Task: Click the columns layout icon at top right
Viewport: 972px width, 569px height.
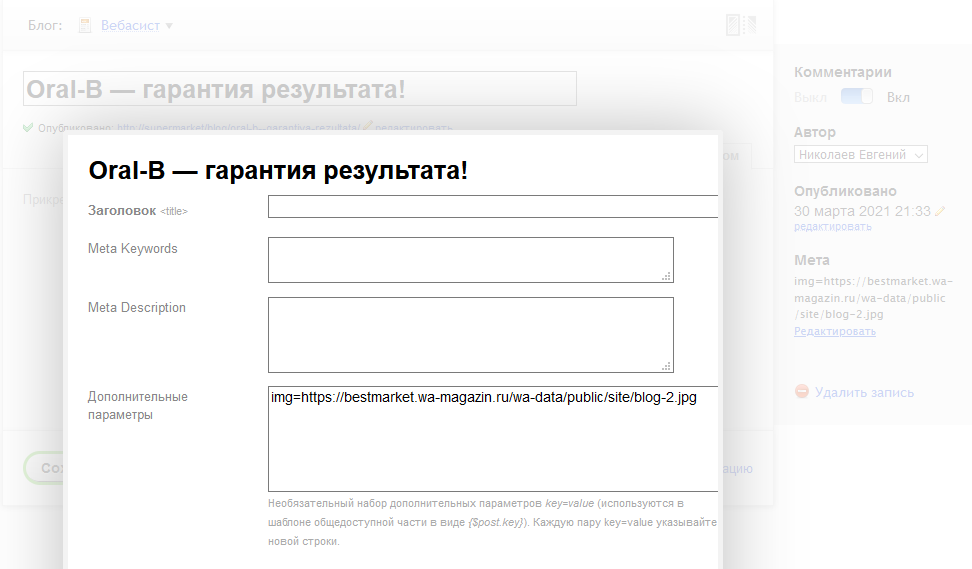Action: tap(741, 25)
